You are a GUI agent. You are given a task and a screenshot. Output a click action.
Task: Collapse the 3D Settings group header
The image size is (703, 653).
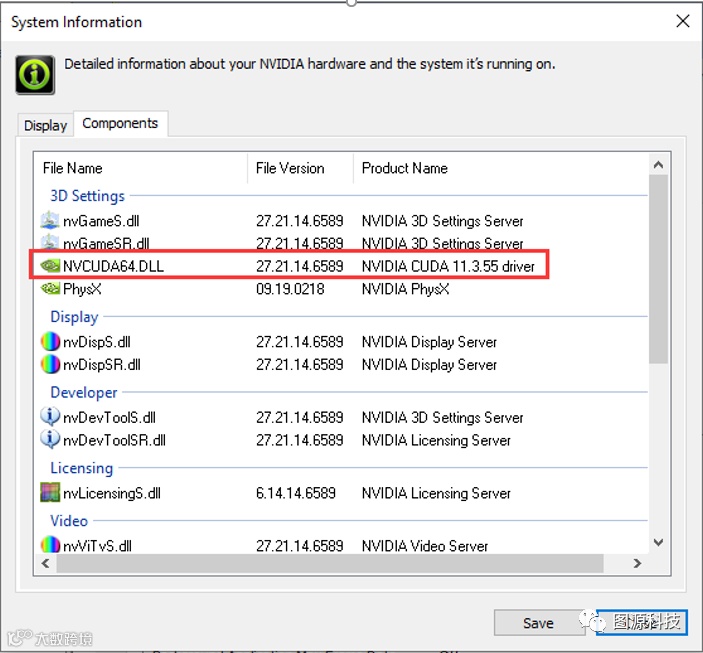87,196
